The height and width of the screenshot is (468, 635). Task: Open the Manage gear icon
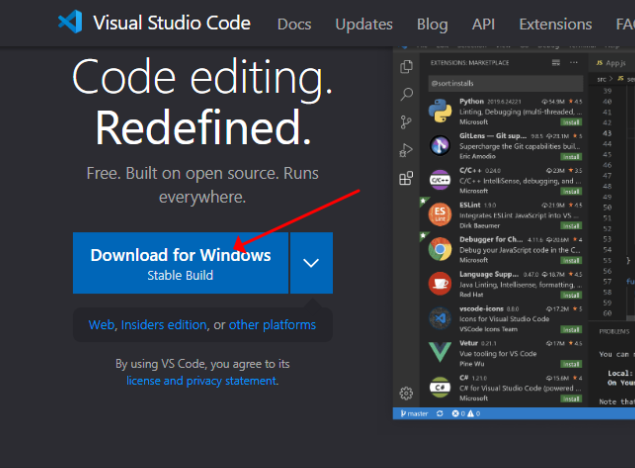tap(406, 393)
